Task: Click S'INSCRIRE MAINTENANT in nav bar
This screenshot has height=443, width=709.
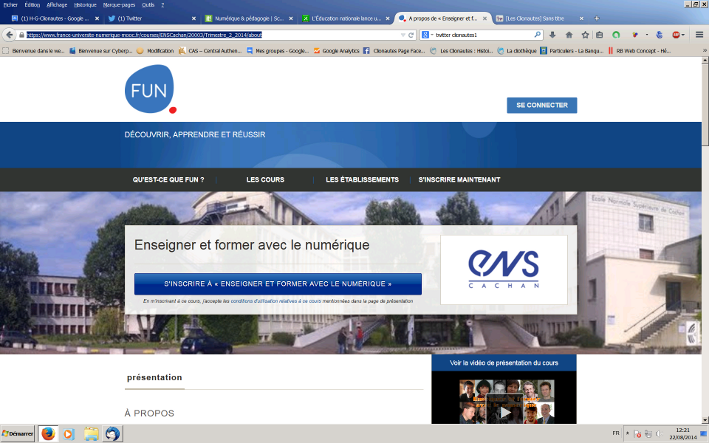Action: [459, 179]
